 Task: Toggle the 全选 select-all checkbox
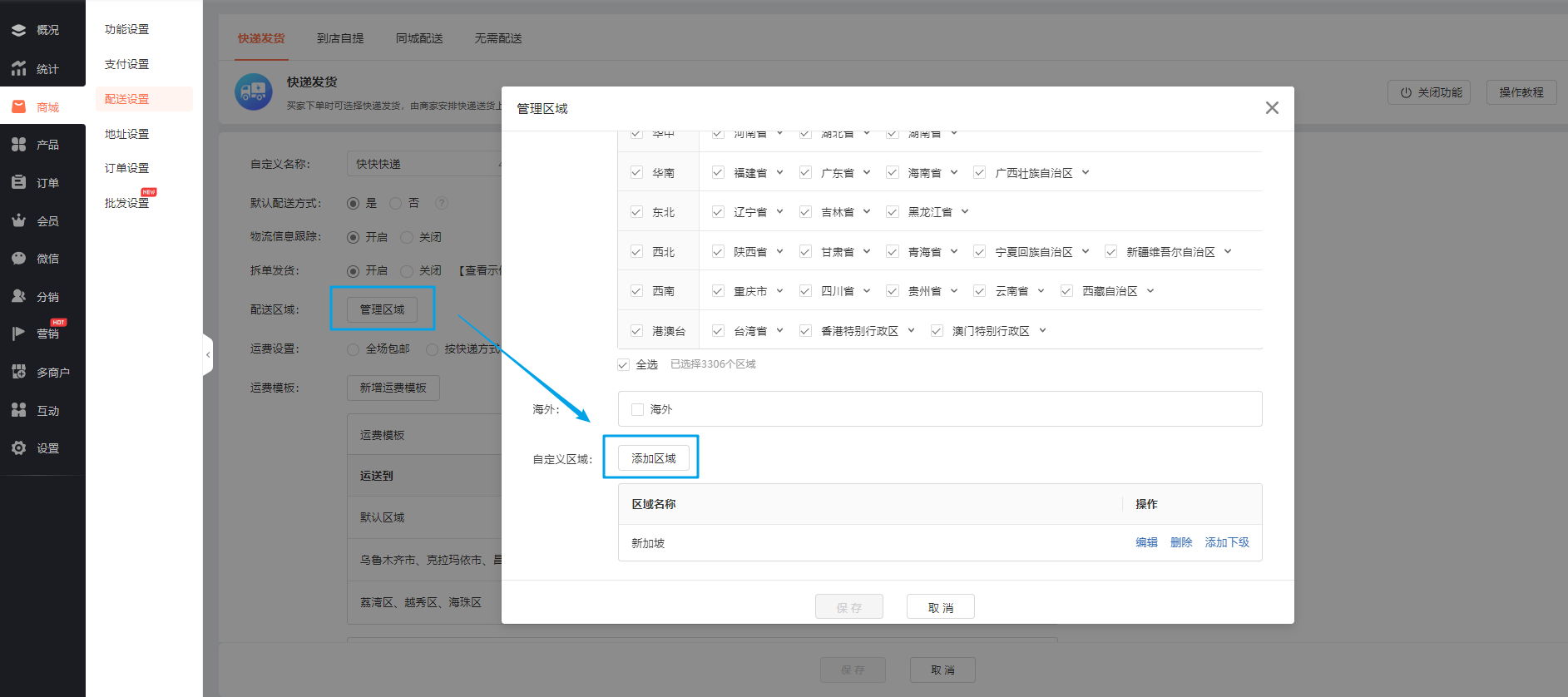coord(623,365)
